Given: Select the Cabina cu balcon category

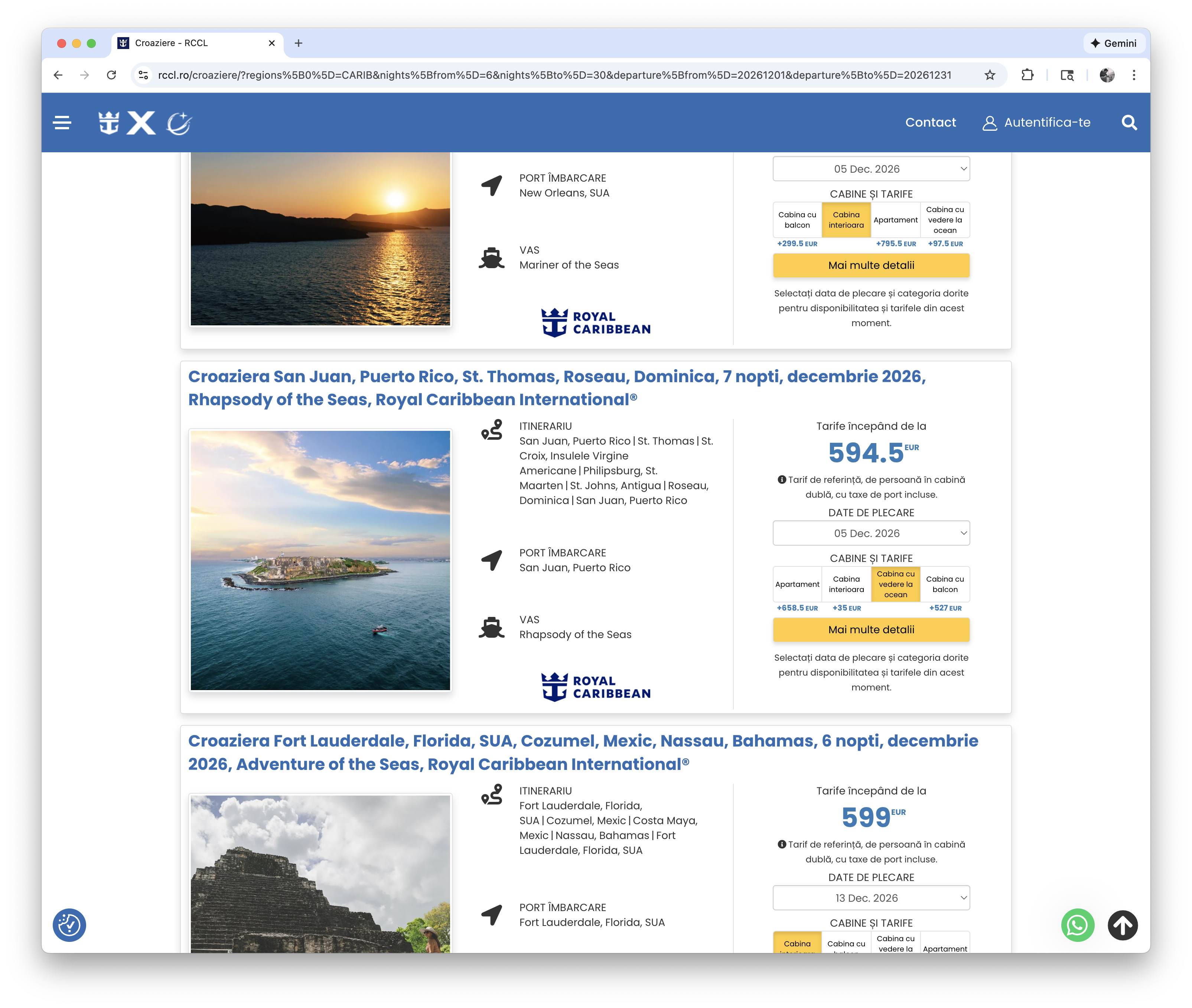Looking at the screenshot, I should (x=797, y=220).
